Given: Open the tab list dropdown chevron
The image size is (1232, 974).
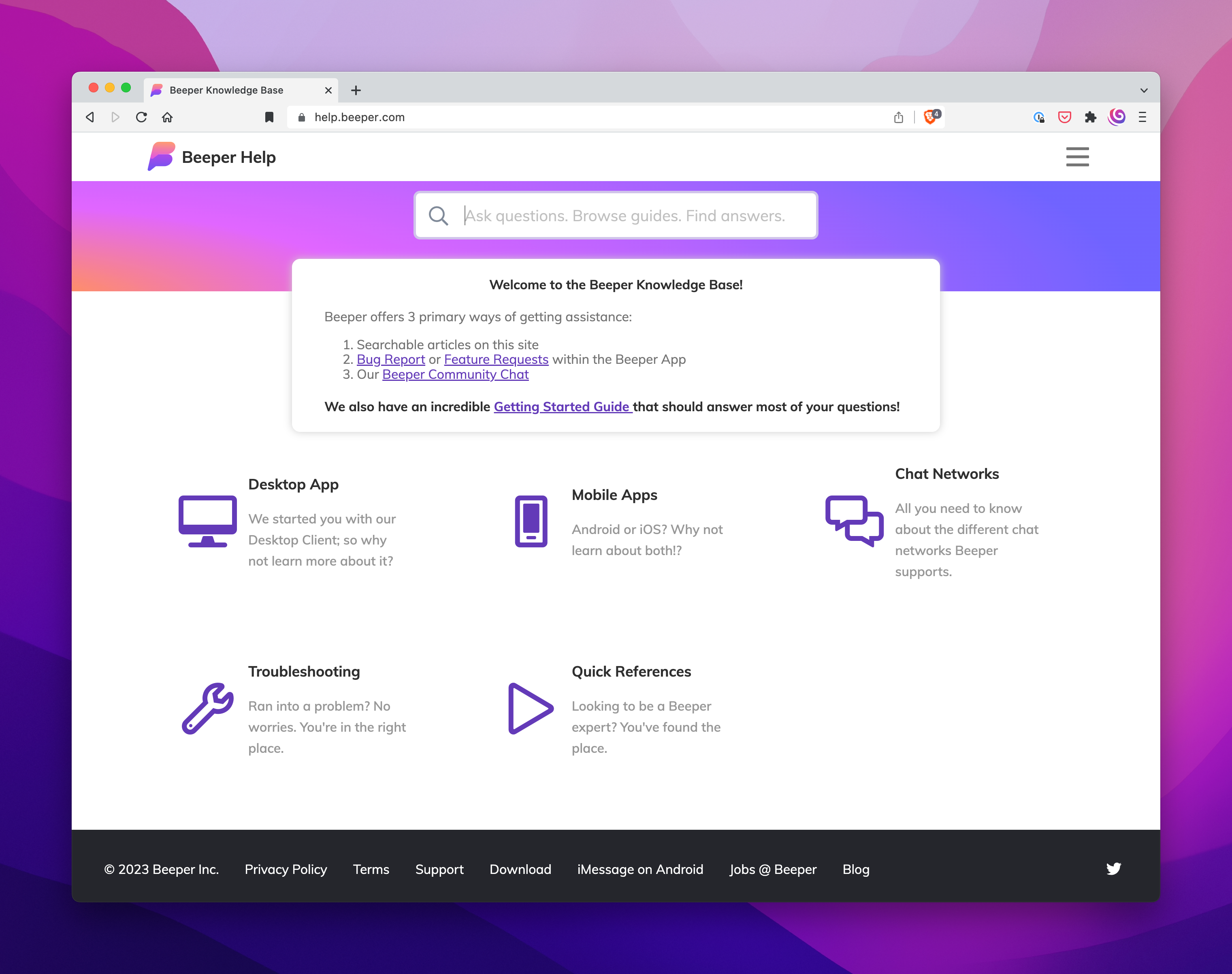Looking at the screenshot, I should [1144, 90].
